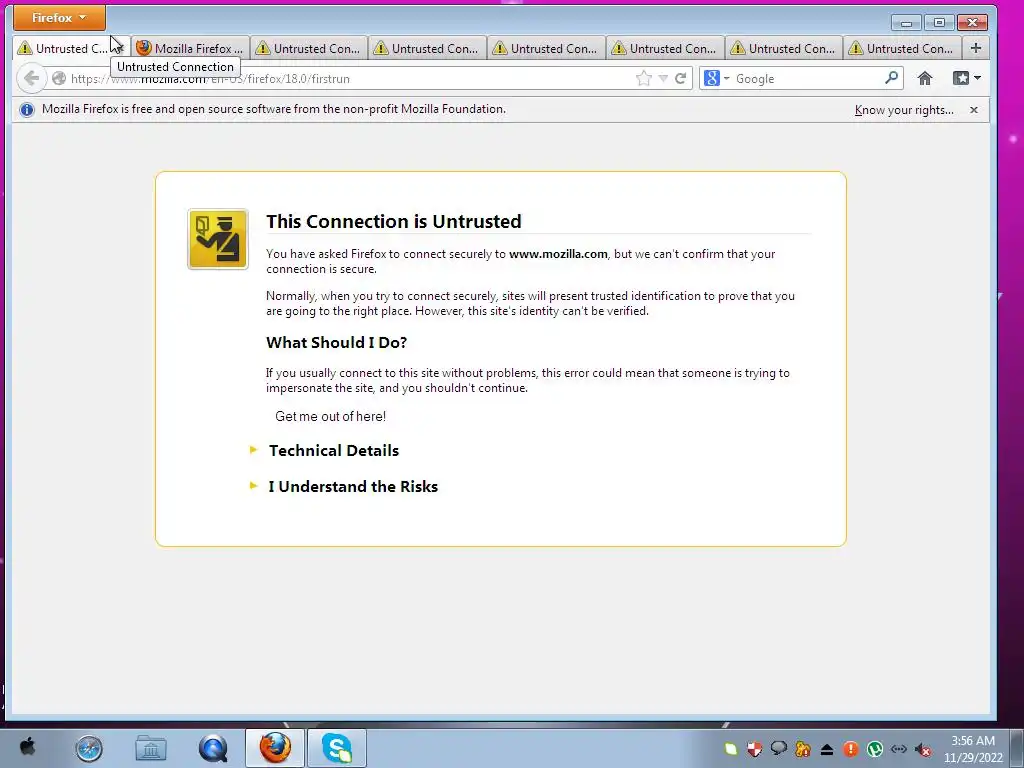The height and width of the screenshot is (768, 1024).
Task: Click the blue info icon in notification bar
Action: 27,110
